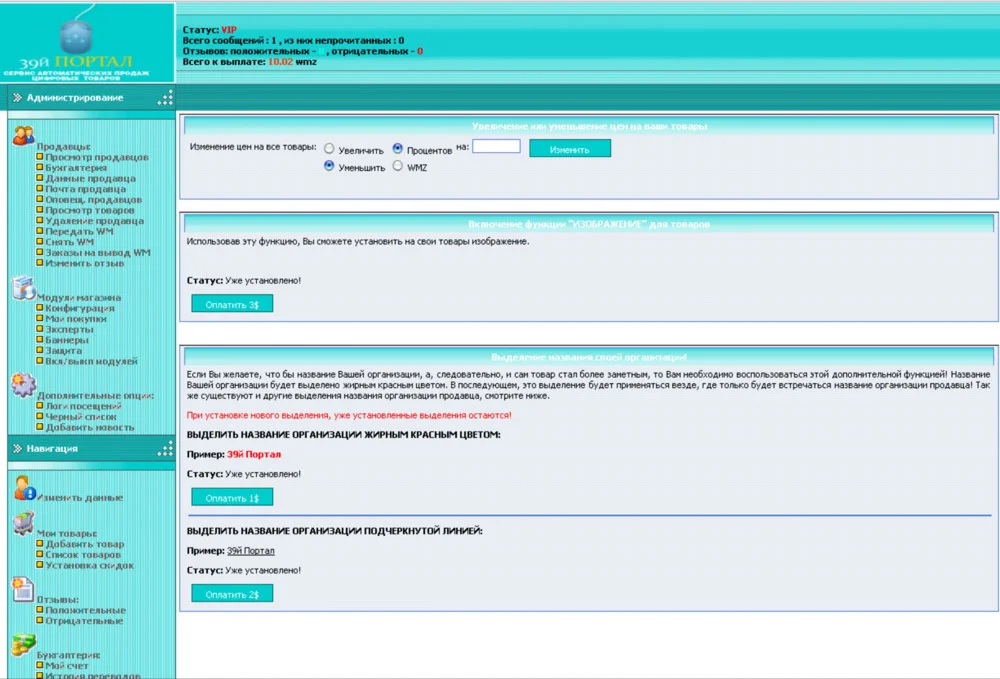This screenshot has width=1000, height=679.
Task: Open Черный список link
Action: point(81,417)
